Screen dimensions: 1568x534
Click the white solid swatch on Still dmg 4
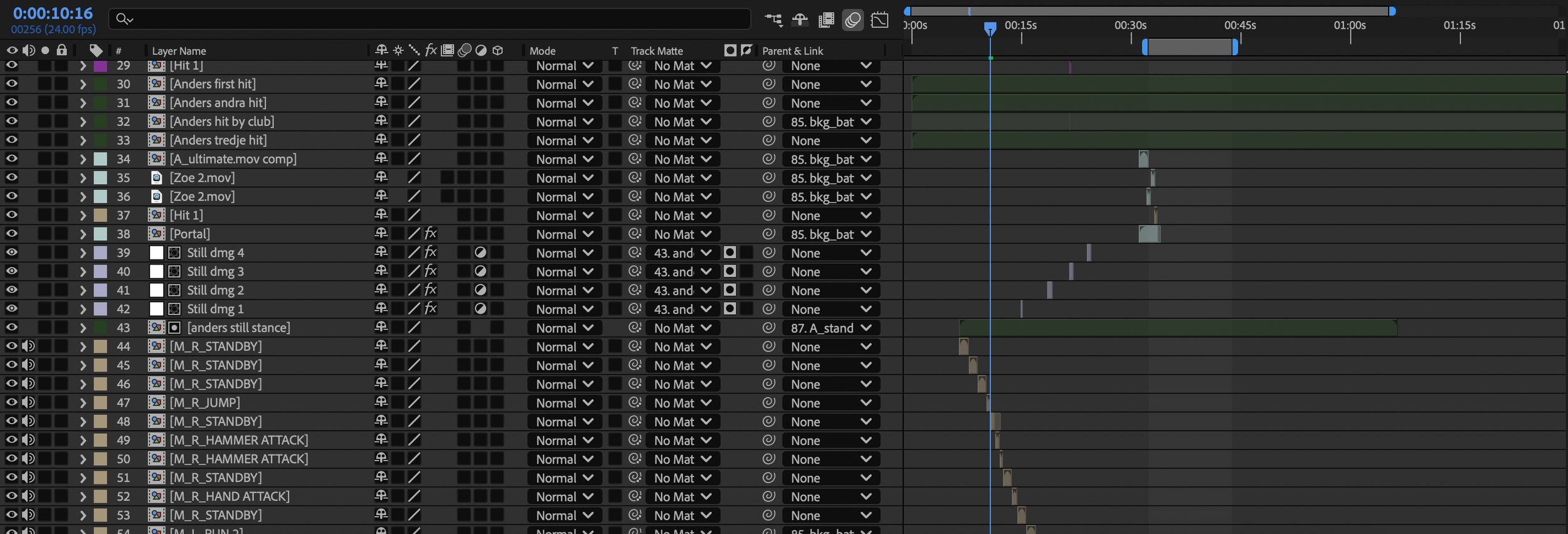click(x=157, y=253)
